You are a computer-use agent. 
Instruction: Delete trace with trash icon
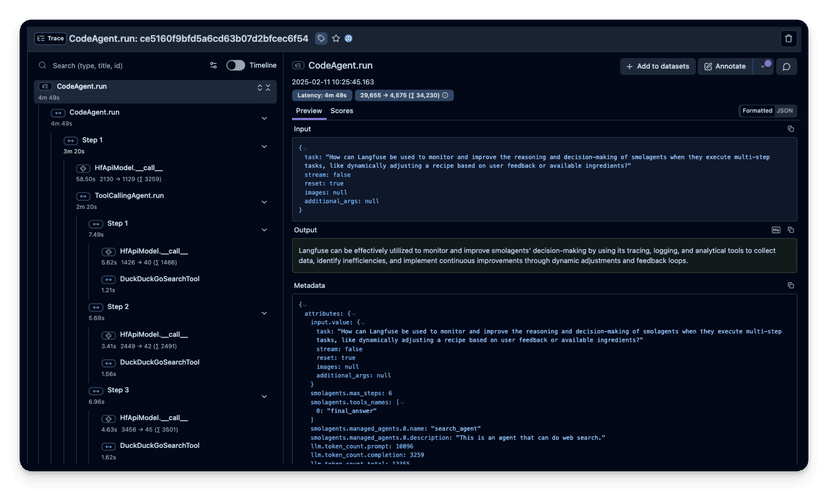788,39
